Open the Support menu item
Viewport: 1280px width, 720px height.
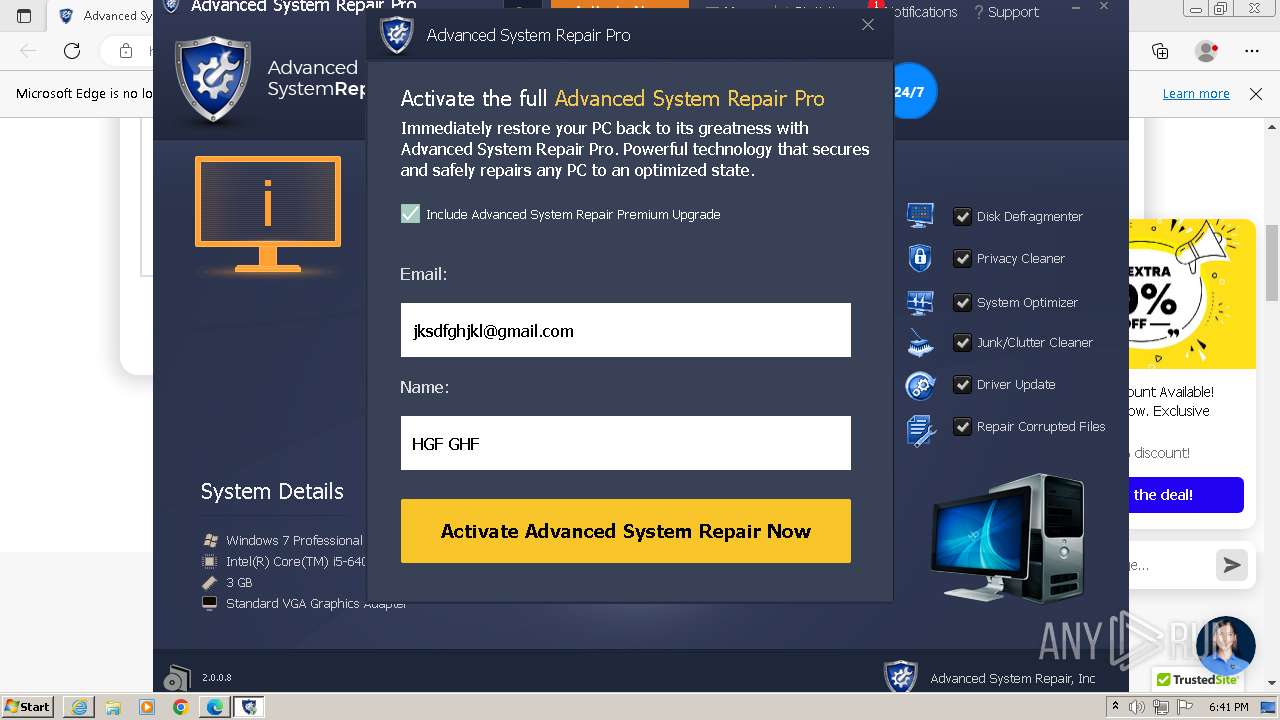(x=1006, y=12)
